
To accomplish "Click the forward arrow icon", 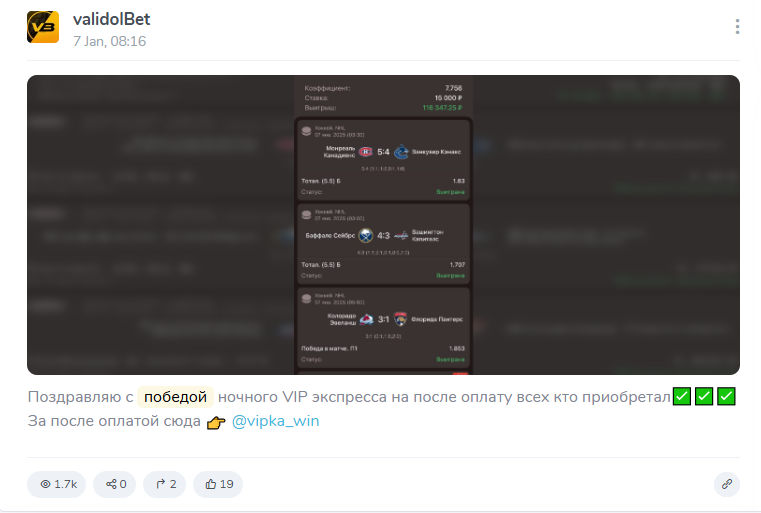I will (x=160, y=484).
